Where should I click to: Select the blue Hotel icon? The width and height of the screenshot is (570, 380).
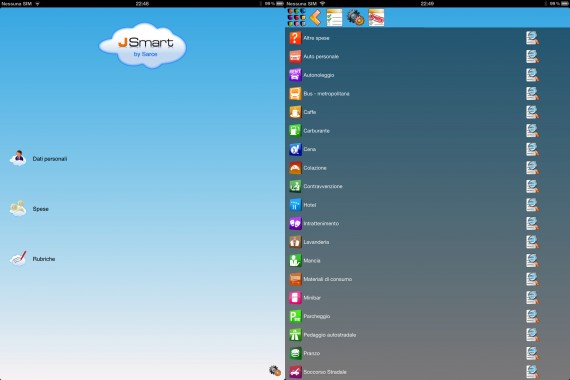(x=295, y=205)
